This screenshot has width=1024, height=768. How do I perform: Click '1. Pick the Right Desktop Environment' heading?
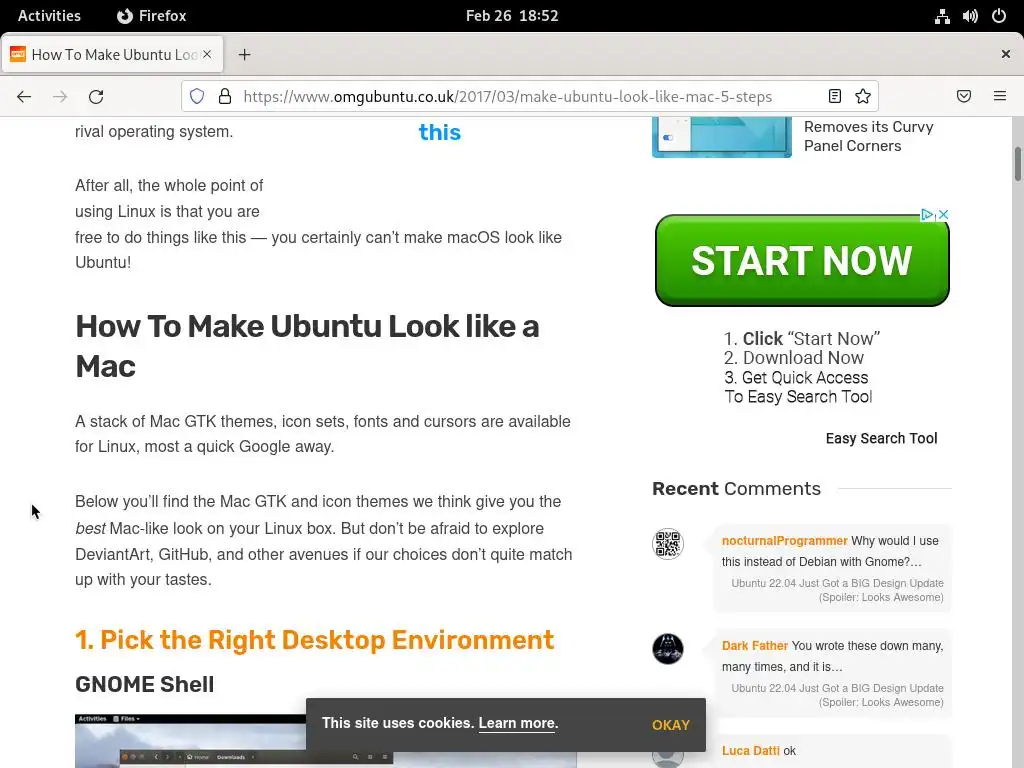click(x=315, y=640)
